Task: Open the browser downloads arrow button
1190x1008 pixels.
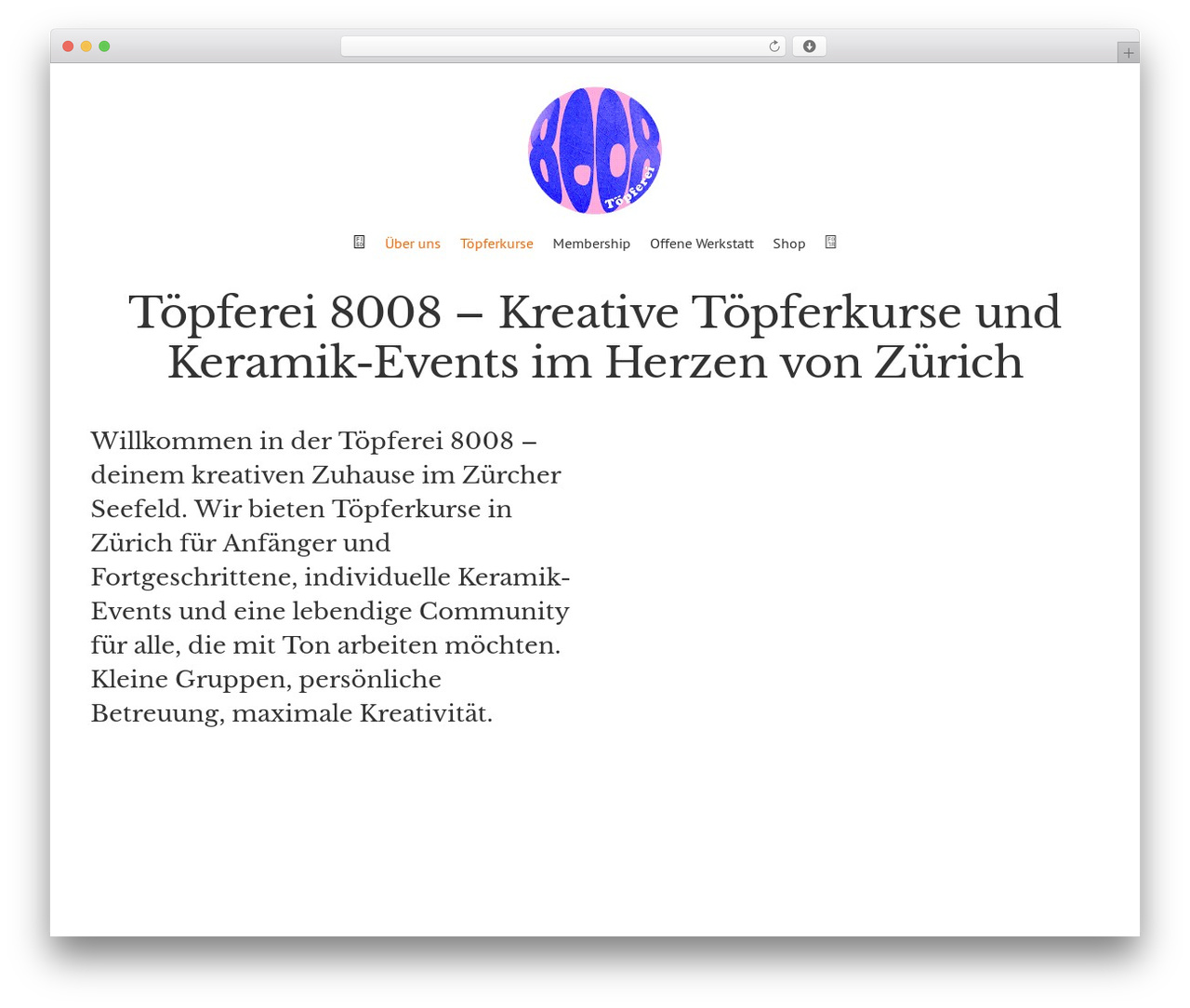Action: point(809,46)
